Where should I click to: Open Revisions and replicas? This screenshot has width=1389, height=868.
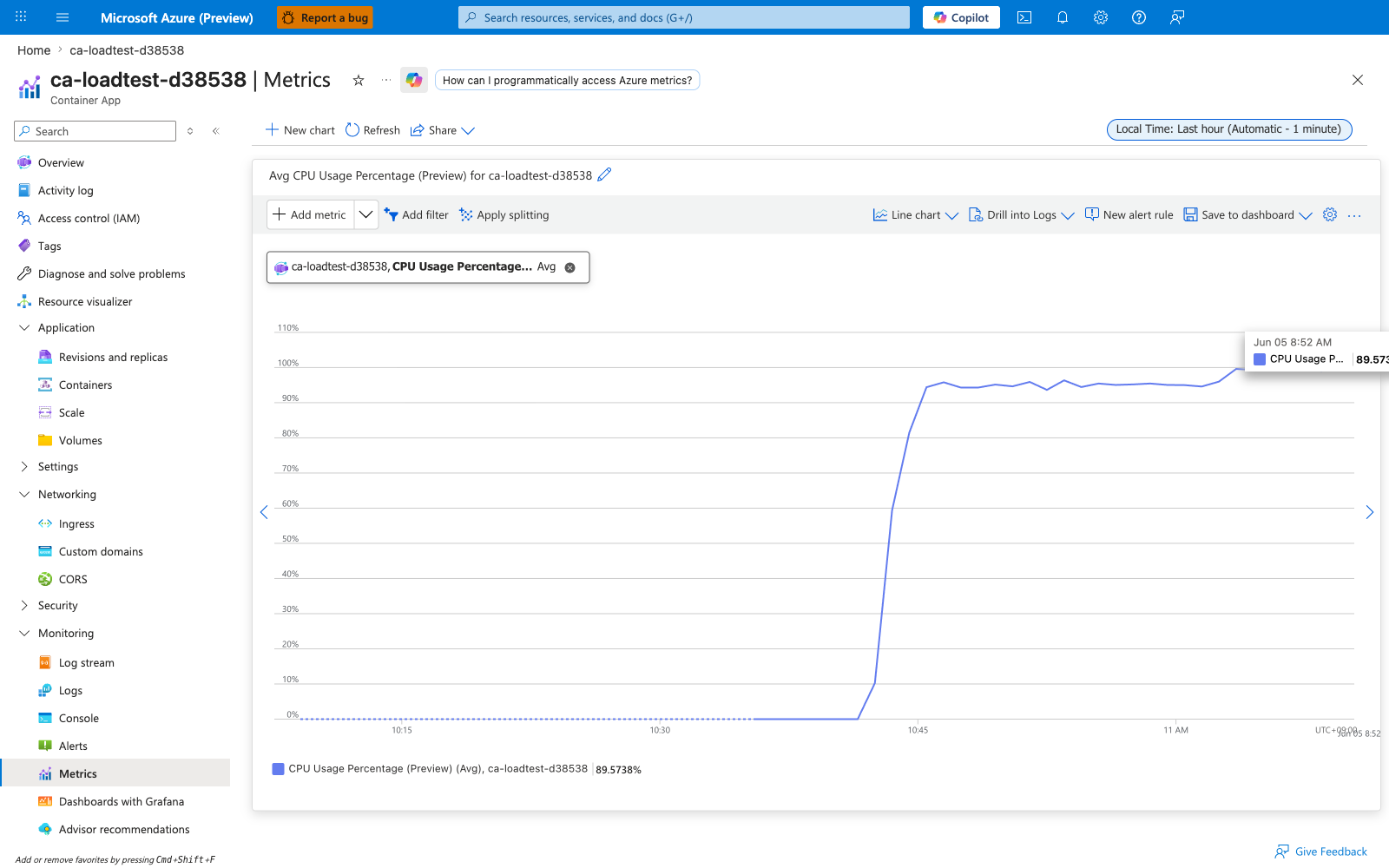pos(115,358)
